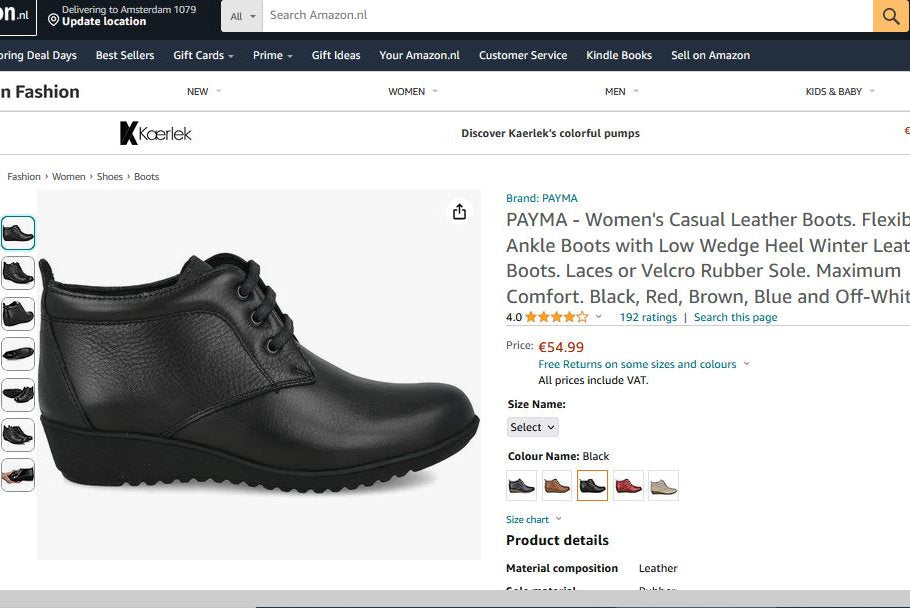
Task: Choose the red boot colour swatch
Action: click(628, 486)
